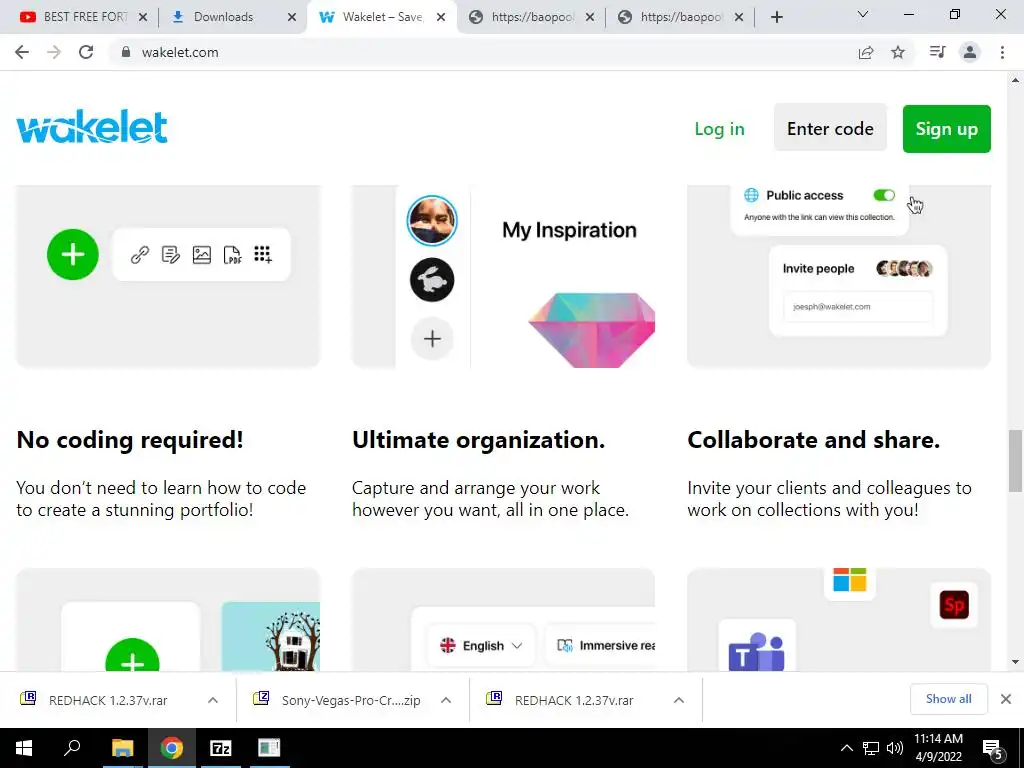
Task: Select the note icon in the add toolbar
Action: 170,255
